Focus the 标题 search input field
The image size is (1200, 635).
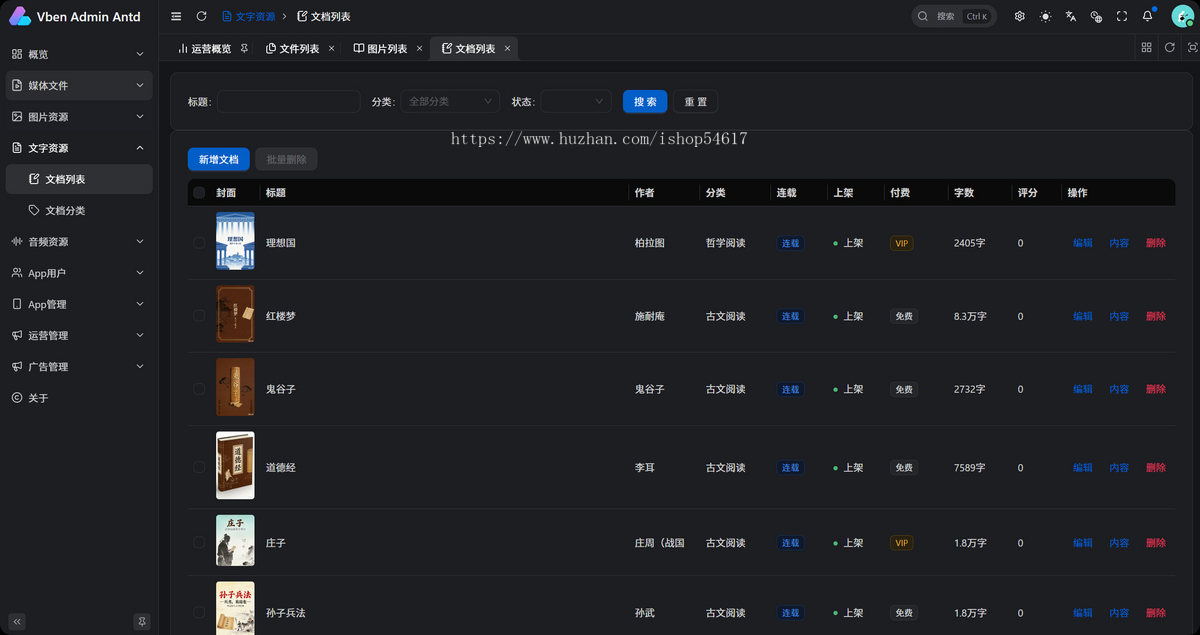click(289, 101)
